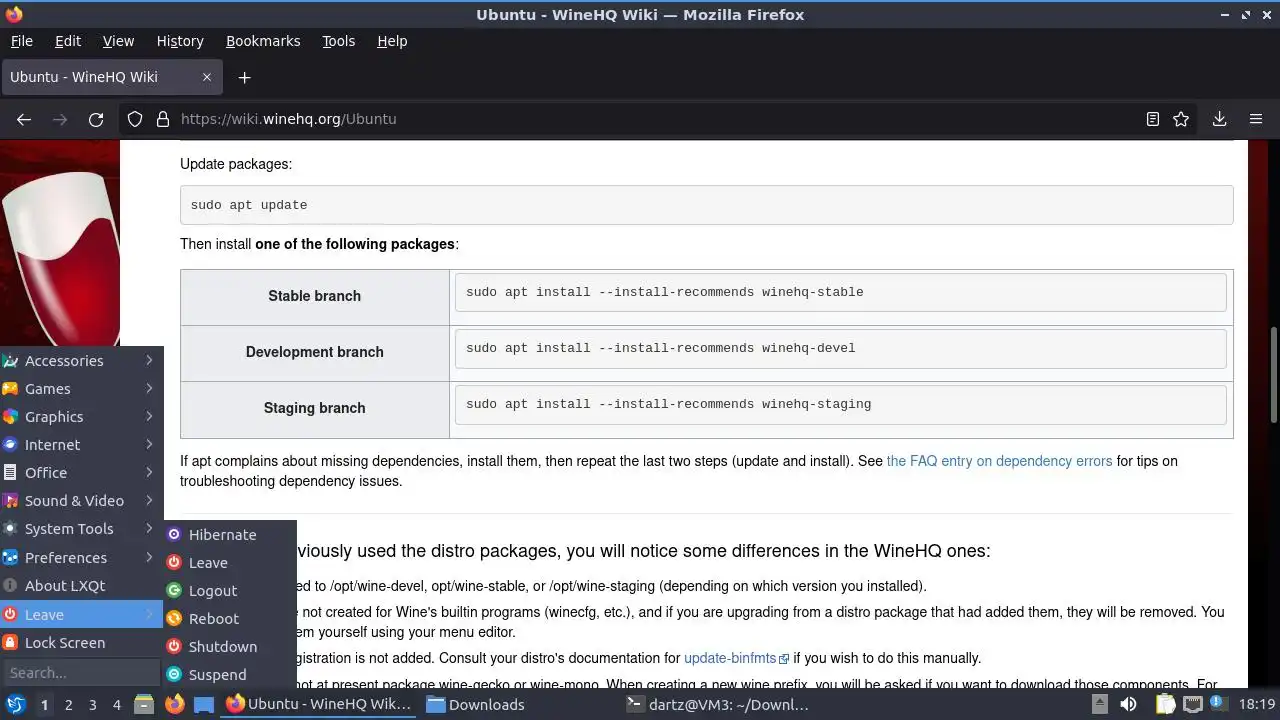Switch to virtual desktop 4

point(117,705)
